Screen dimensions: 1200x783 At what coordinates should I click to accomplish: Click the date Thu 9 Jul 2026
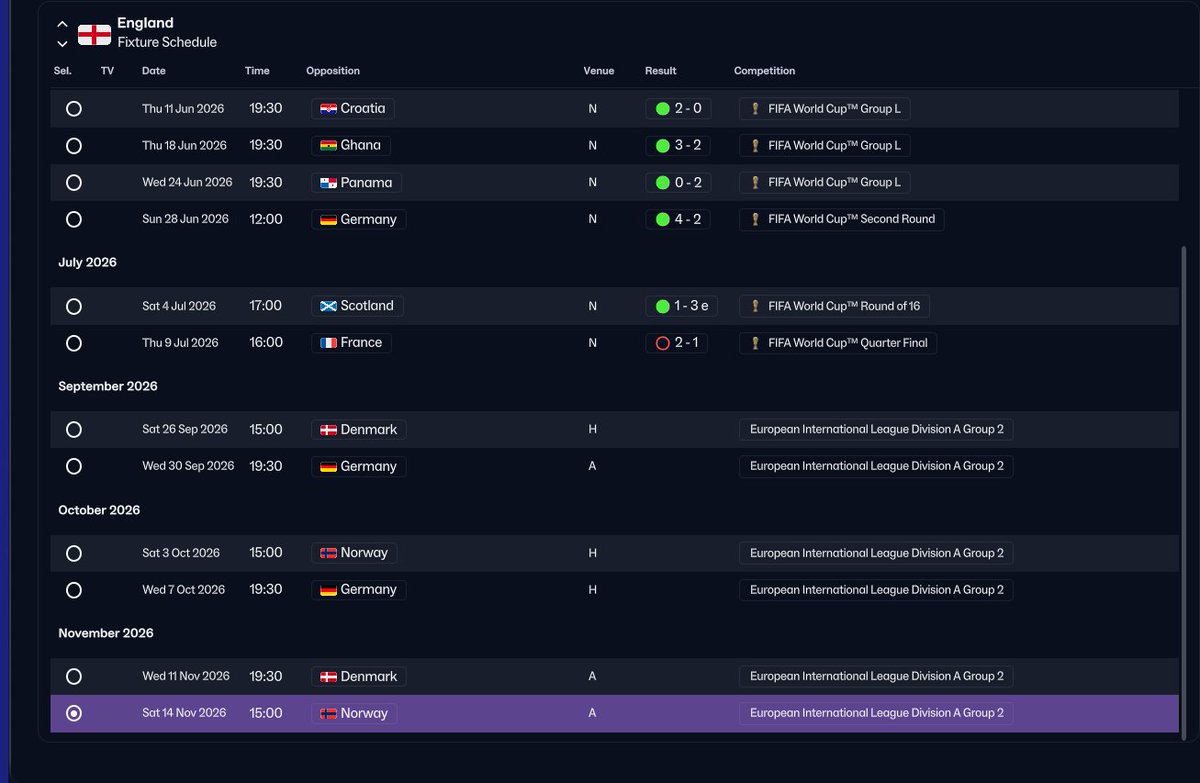click(x=180, y=343)
